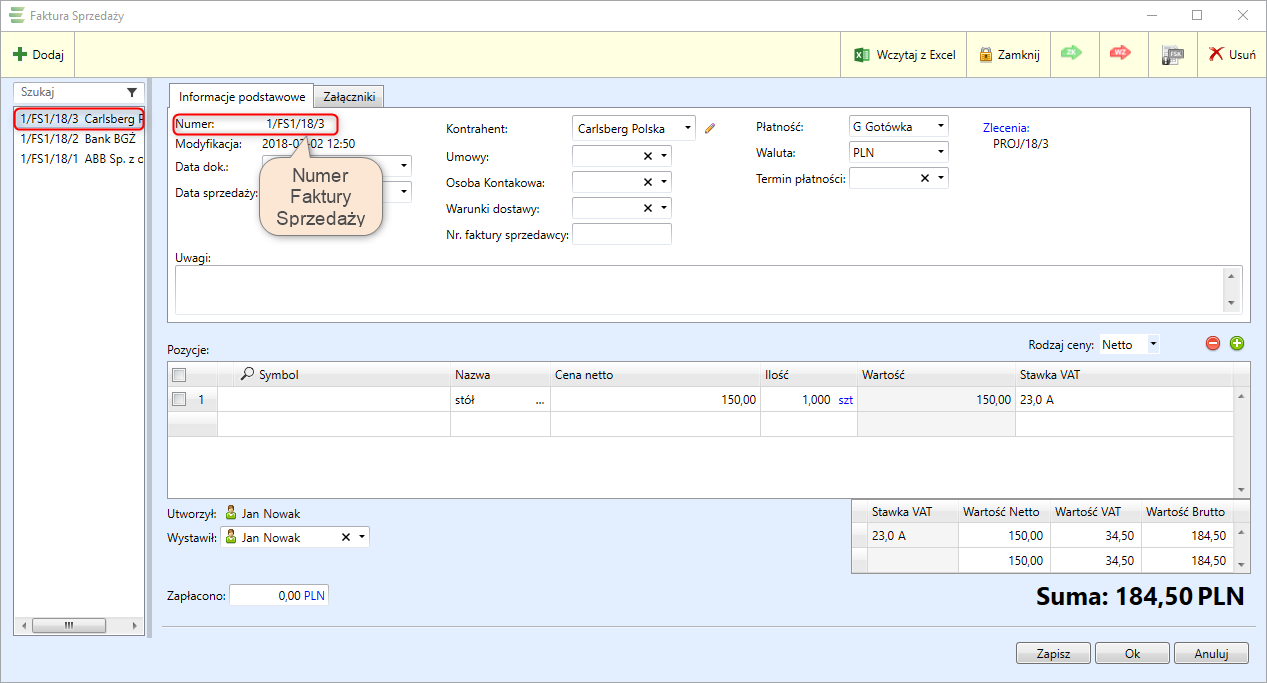Click the pencil icon to edit Kontrahent
Screen dimensions: 1267x683
click(x=710, y=128)
